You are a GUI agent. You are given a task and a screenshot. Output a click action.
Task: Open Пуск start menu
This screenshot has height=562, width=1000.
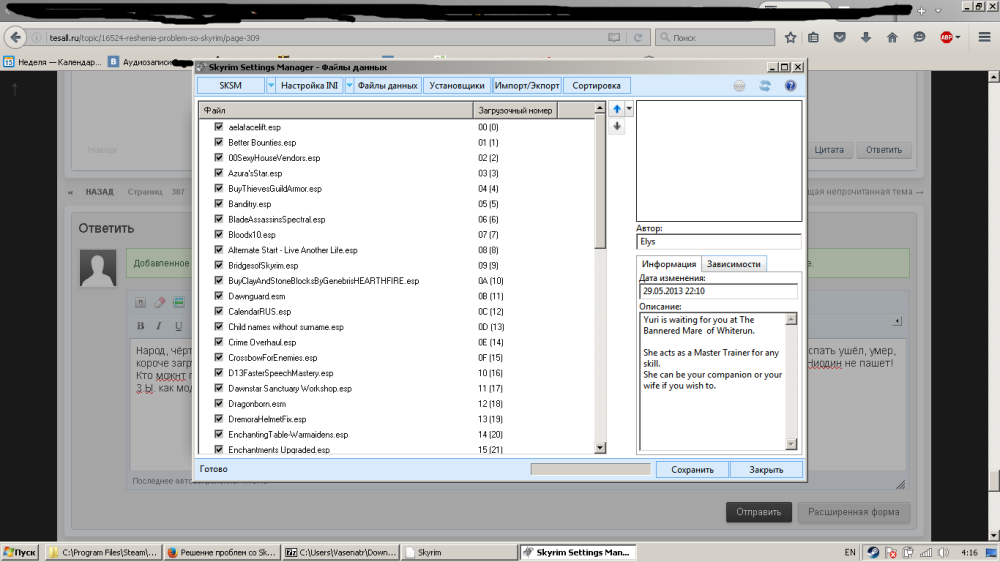(20, 552)
